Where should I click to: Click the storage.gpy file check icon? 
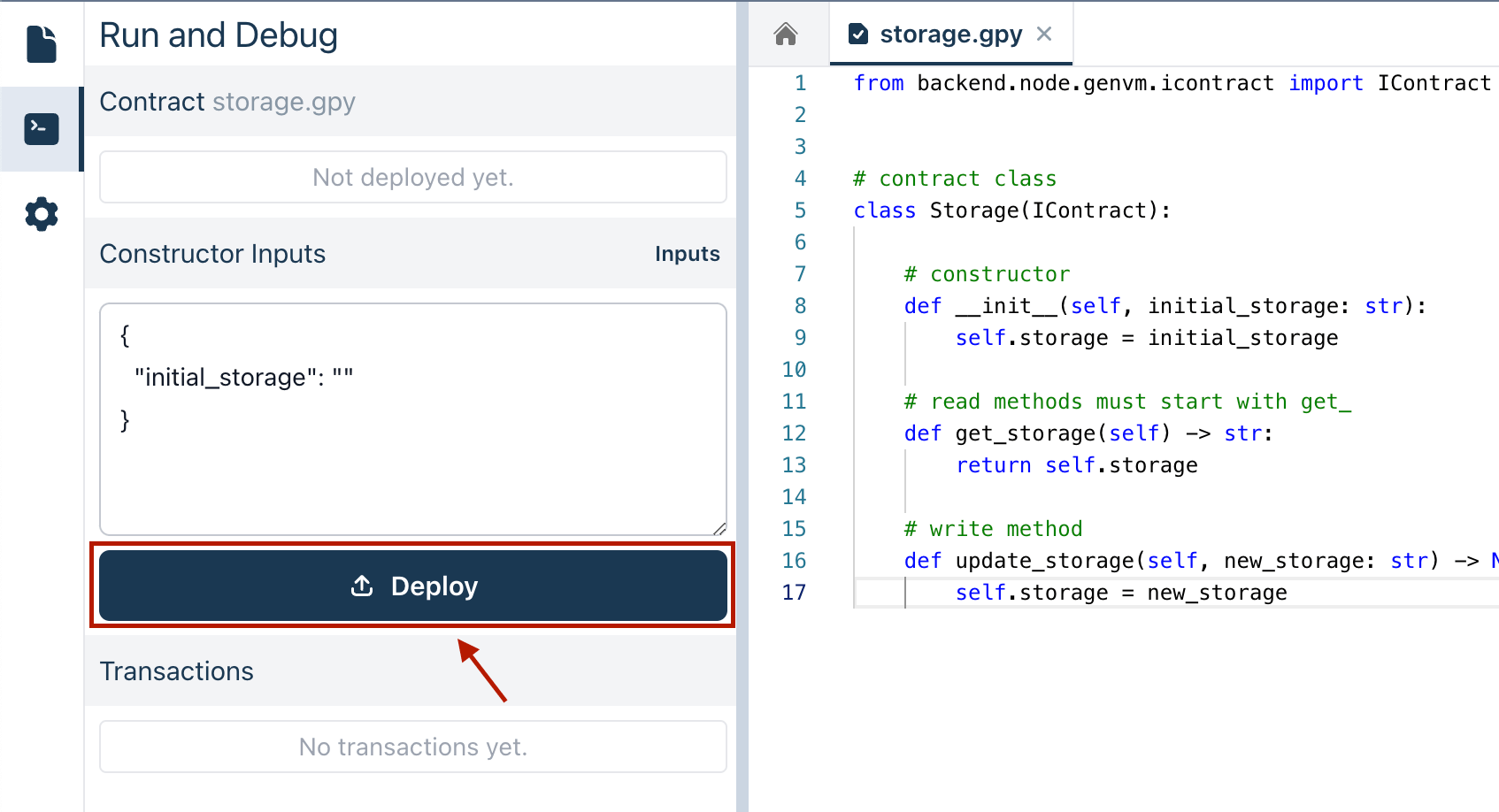pos(858,34)
